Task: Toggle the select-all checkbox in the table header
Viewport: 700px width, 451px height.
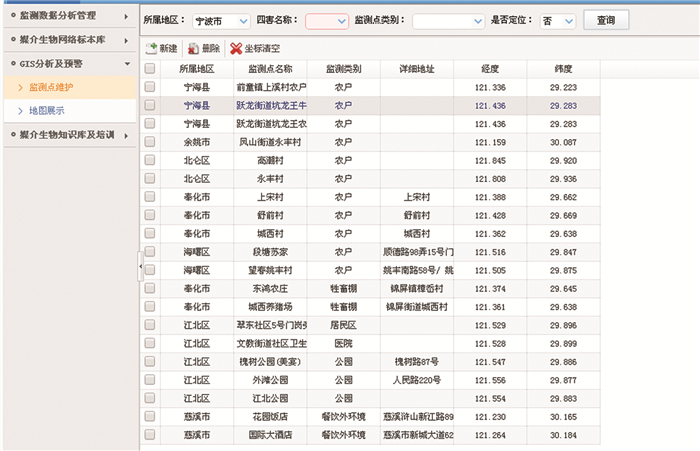Action: pyautogui.click(x=150, y=69)
